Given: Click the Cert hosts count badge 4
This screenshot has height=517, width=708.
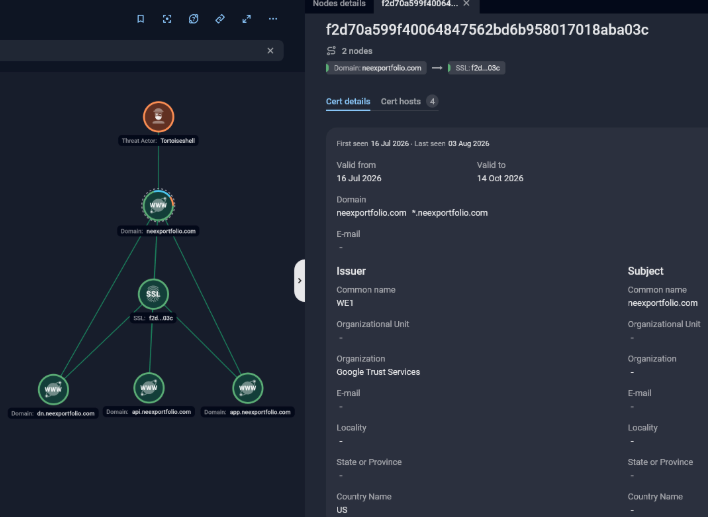Looking at the screenshot, I should [432, 101].
